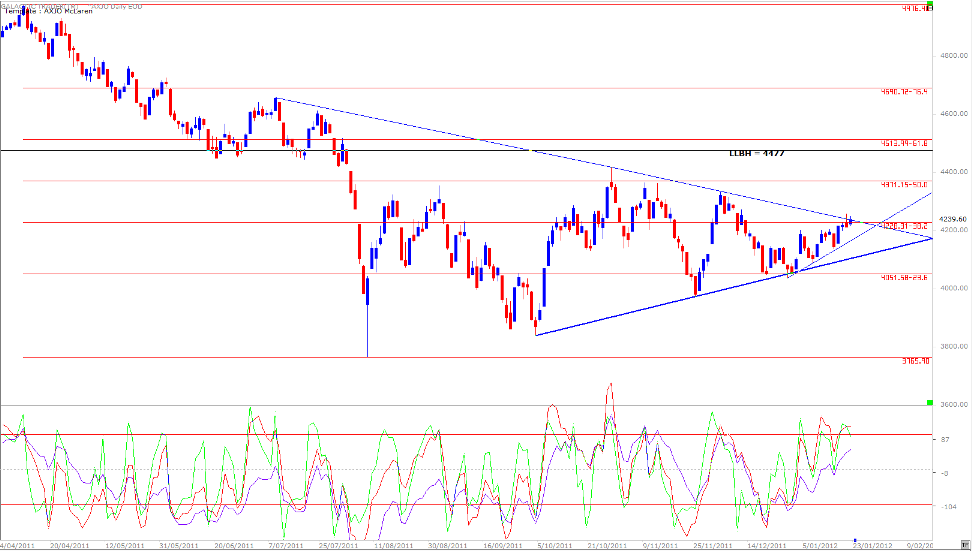Click the 23/01/2012 date label

873,546
